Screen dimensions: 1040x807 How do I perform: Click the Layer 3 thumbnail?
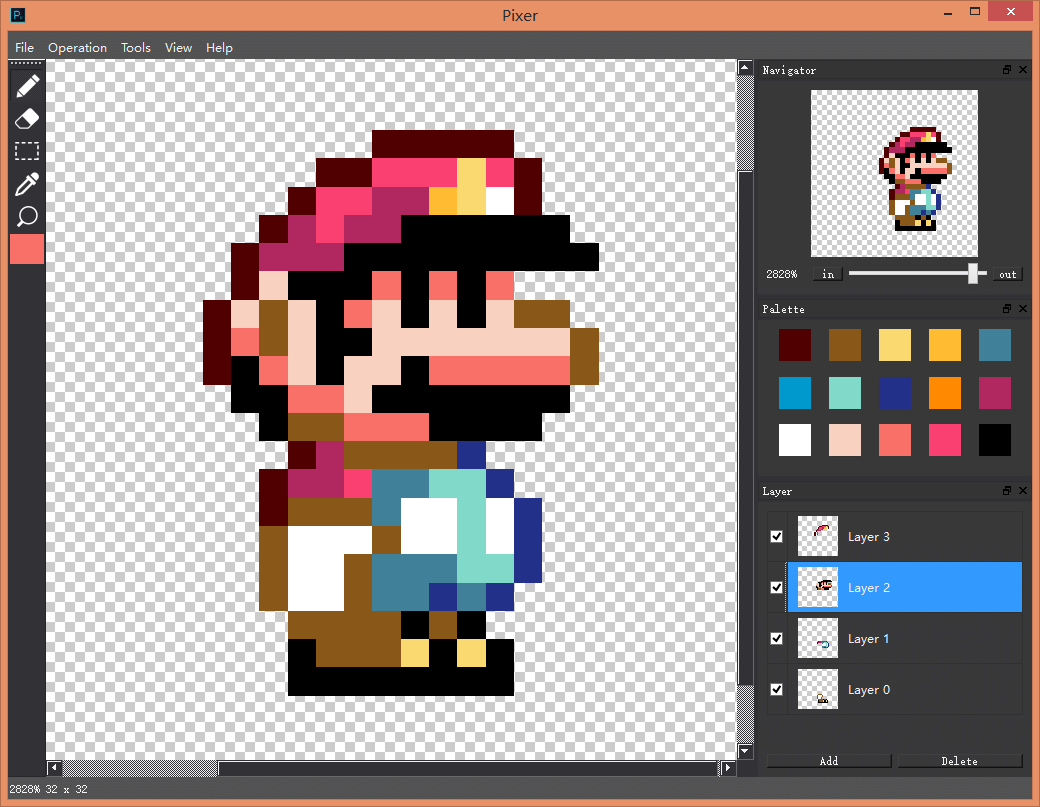[x=817, y=536]
